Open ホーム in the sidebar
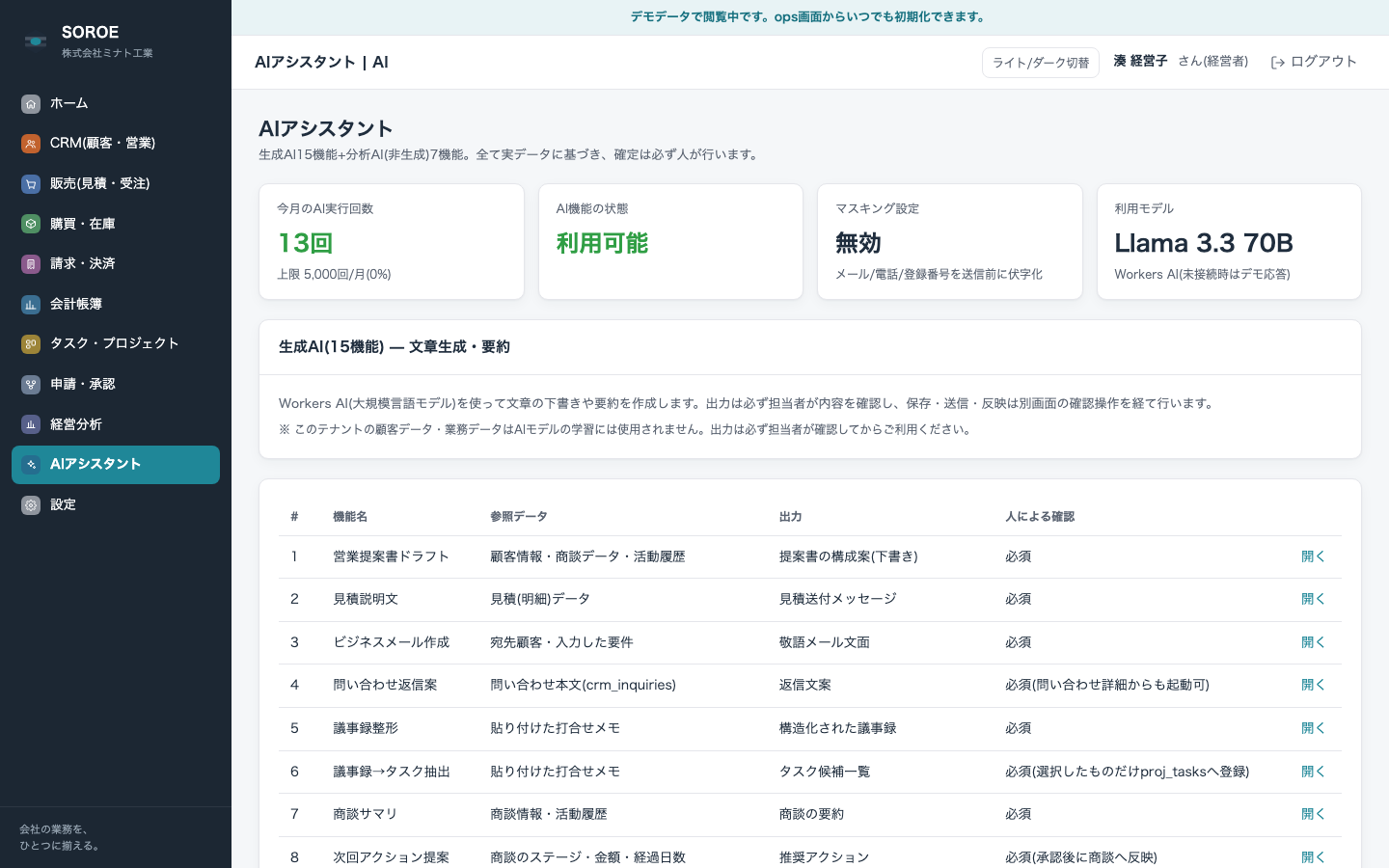1389x868 pixels. pos(116,103)
